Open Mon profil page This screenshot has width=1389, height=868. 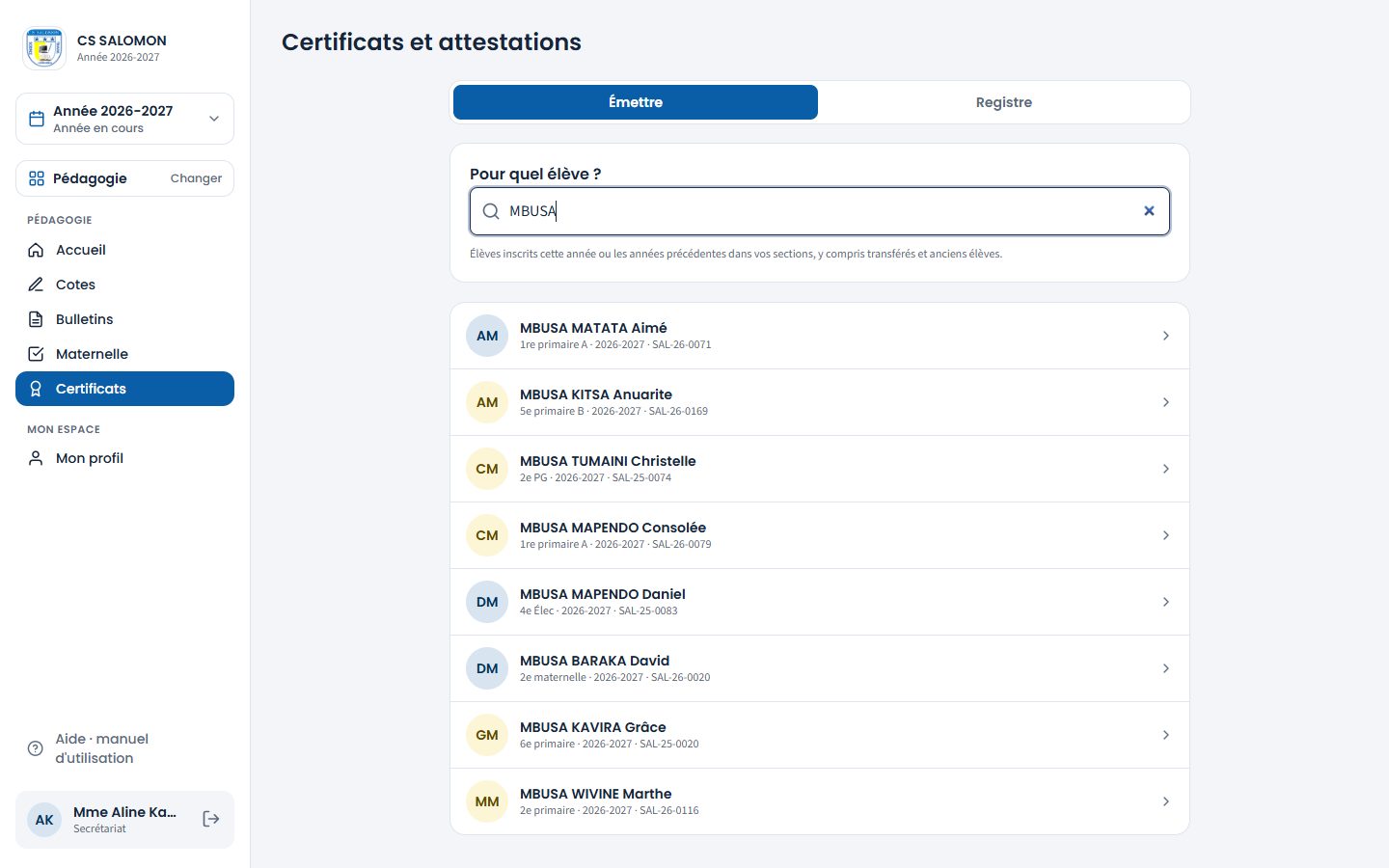pyautogui.click(x=124, y=458)
